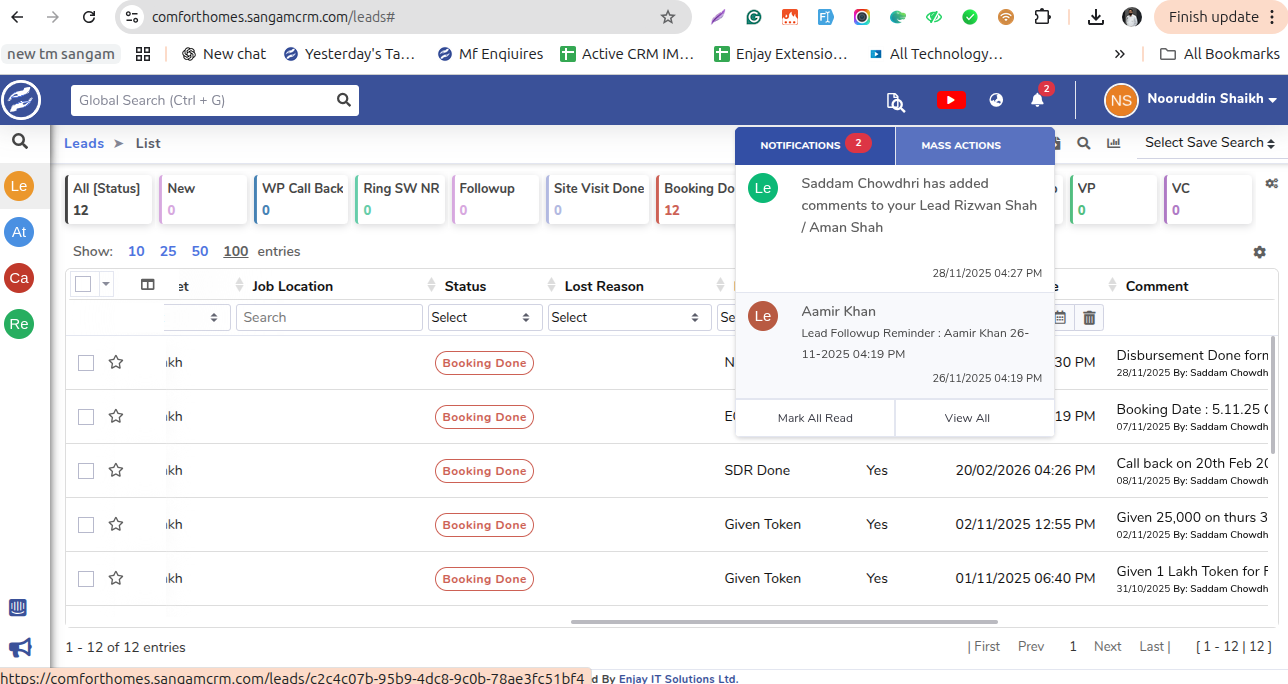Show 25 entries per page
Screen dimensions: 1288x684
tap(168, 252)
